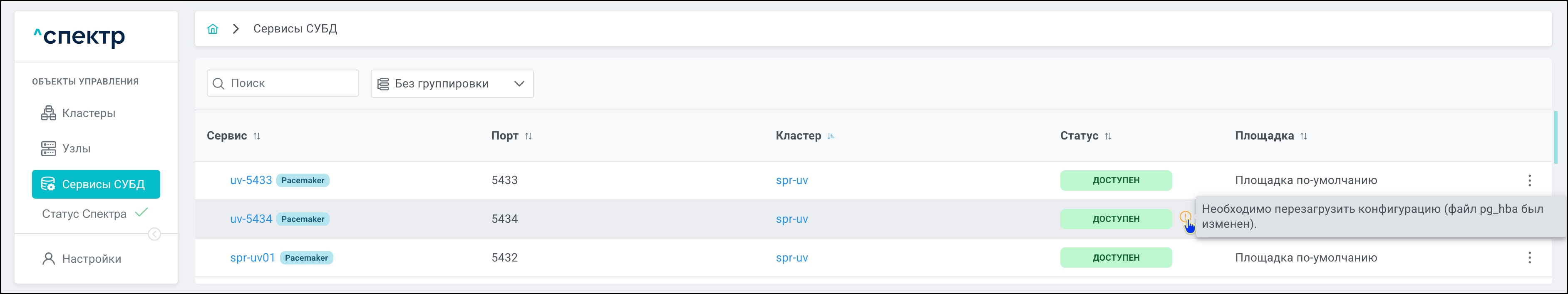Open the spr-uv01 service link
This screenshot has height=294, width=1568.
coord(252,257)
